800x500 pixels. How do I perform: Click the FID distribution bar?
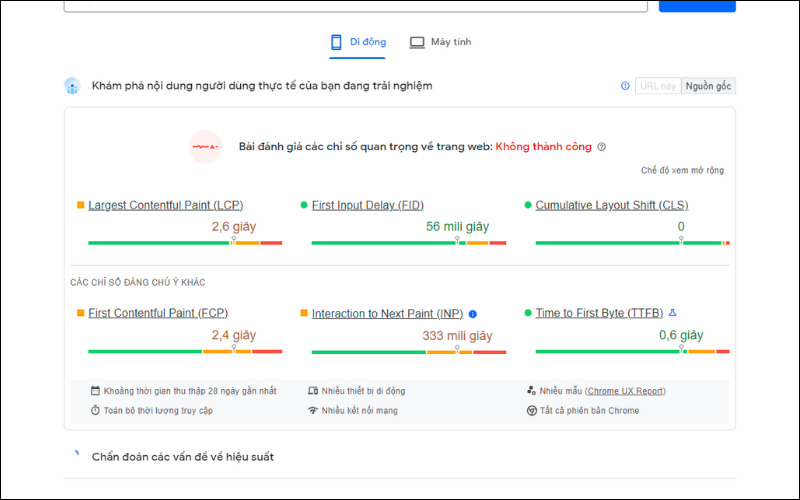click(409, 243)
